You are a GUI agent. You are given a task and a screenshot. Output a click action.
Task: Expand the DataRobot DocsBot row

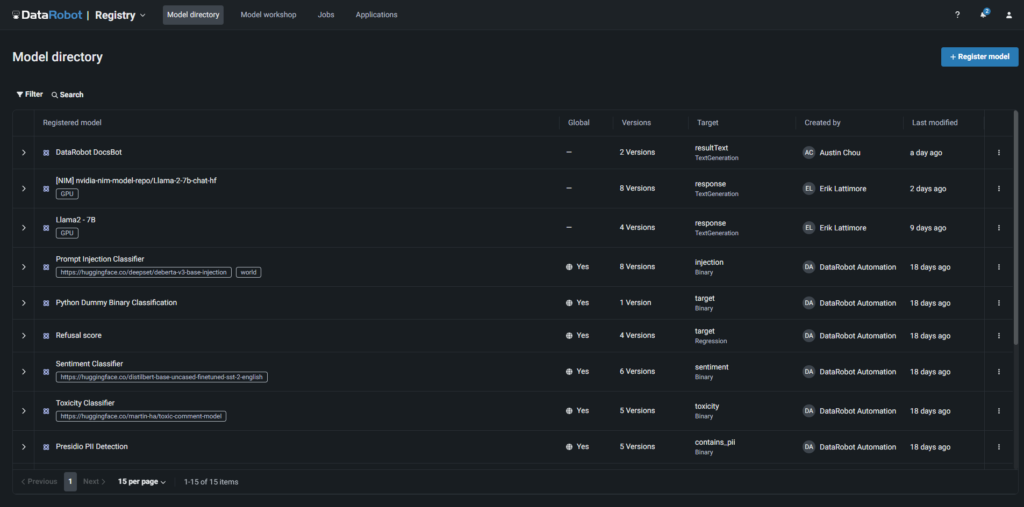(x=23, y=153)
